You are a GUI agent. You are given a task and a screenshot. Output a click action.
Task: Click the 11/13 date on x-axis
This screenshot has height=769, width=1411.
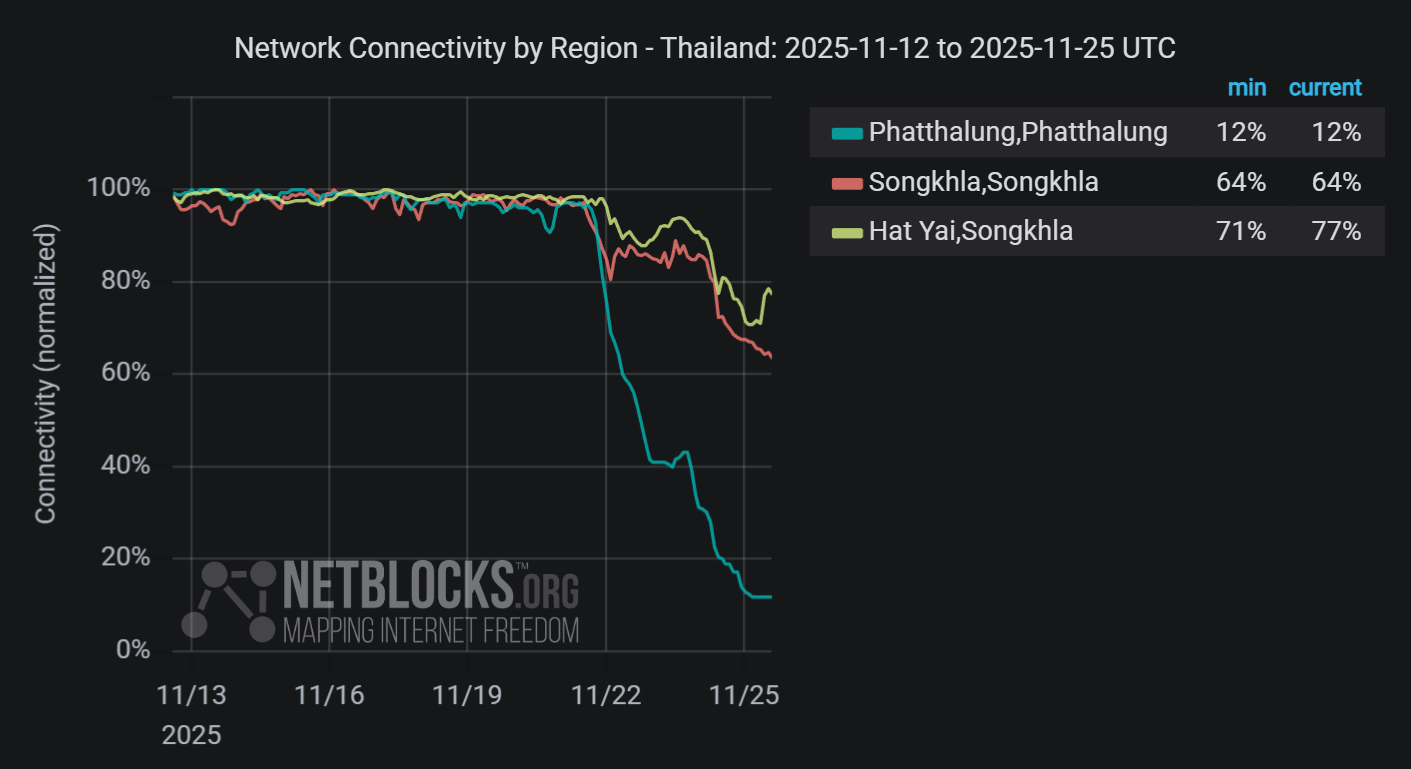(191, 696)
